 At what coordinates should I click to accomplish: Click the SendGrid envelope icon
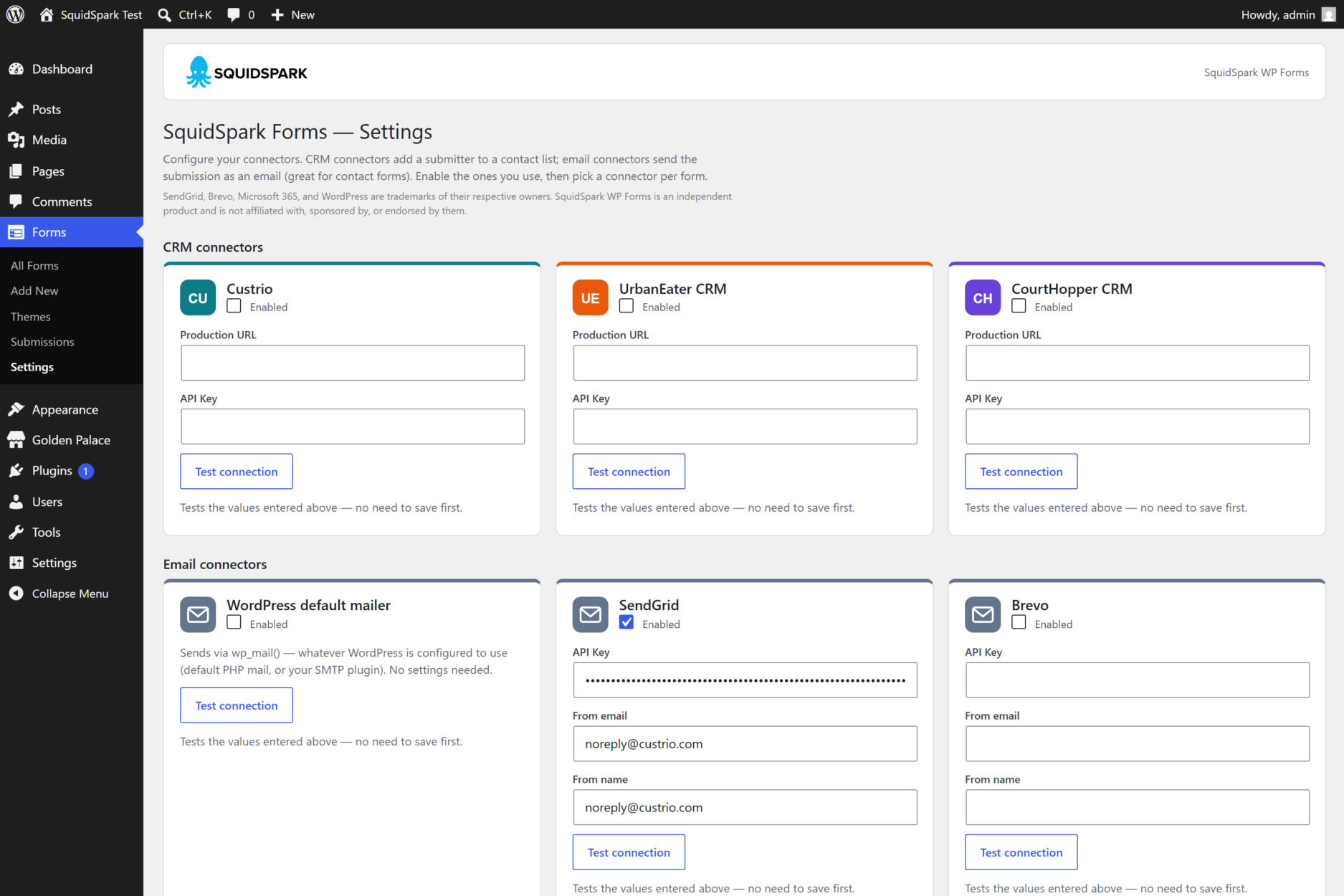[590, 614]
